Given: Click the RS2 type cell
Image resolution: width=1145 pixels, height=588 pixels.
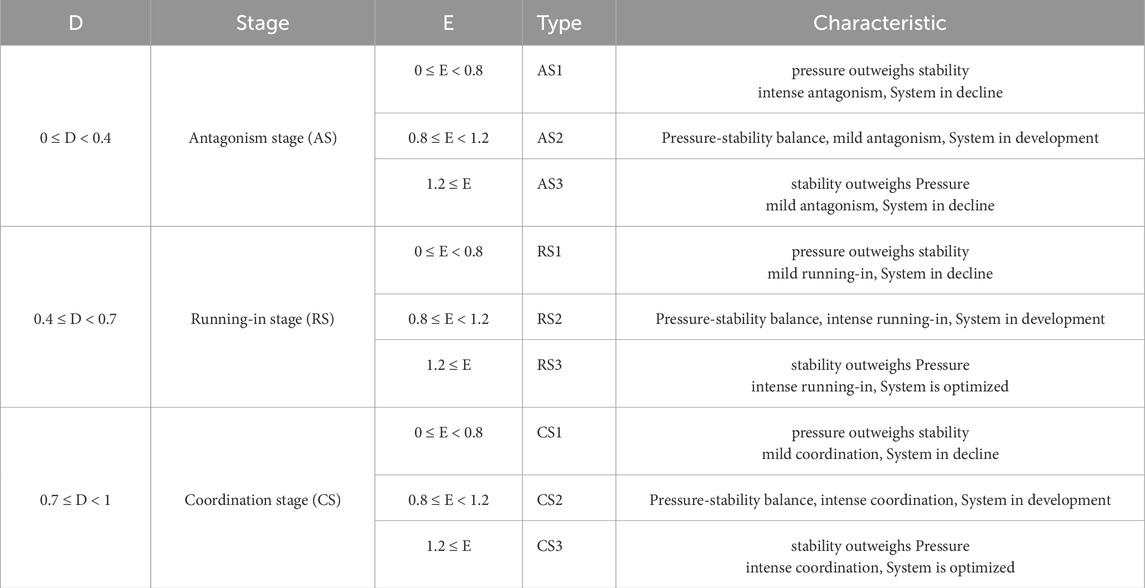Looking at the screenshot, I should point(551,320).
